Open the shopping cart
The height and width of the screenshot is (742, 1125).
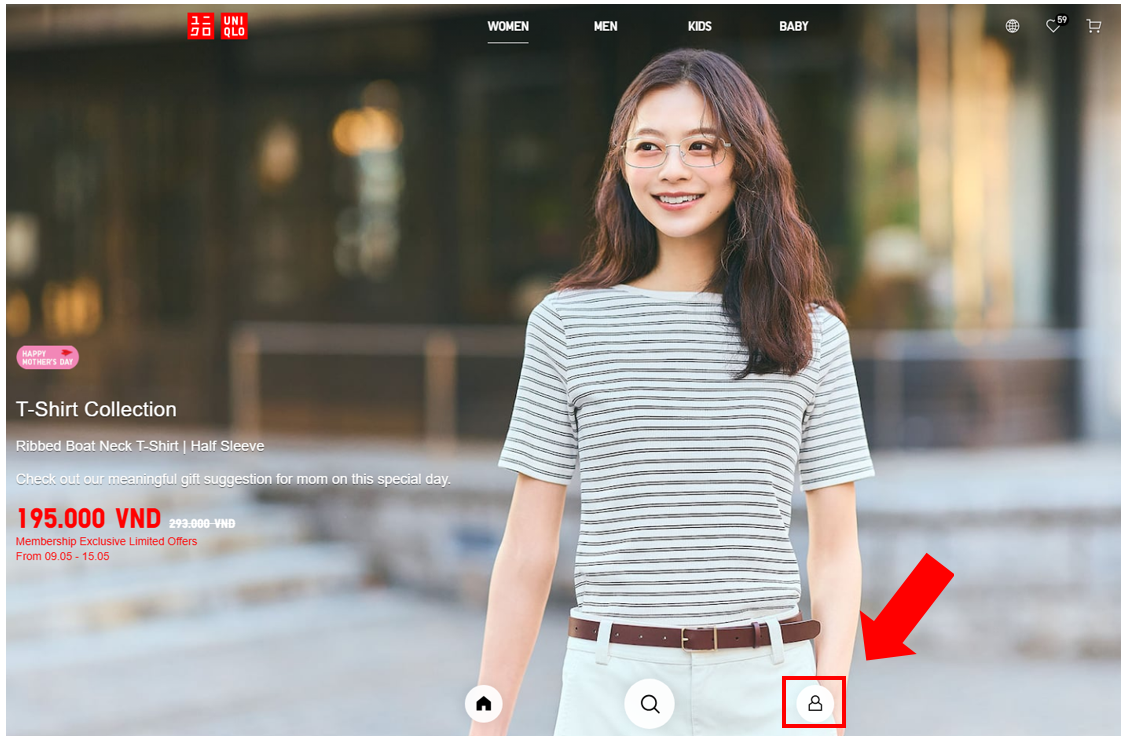pyautogui.click(x=1094, y=27)
